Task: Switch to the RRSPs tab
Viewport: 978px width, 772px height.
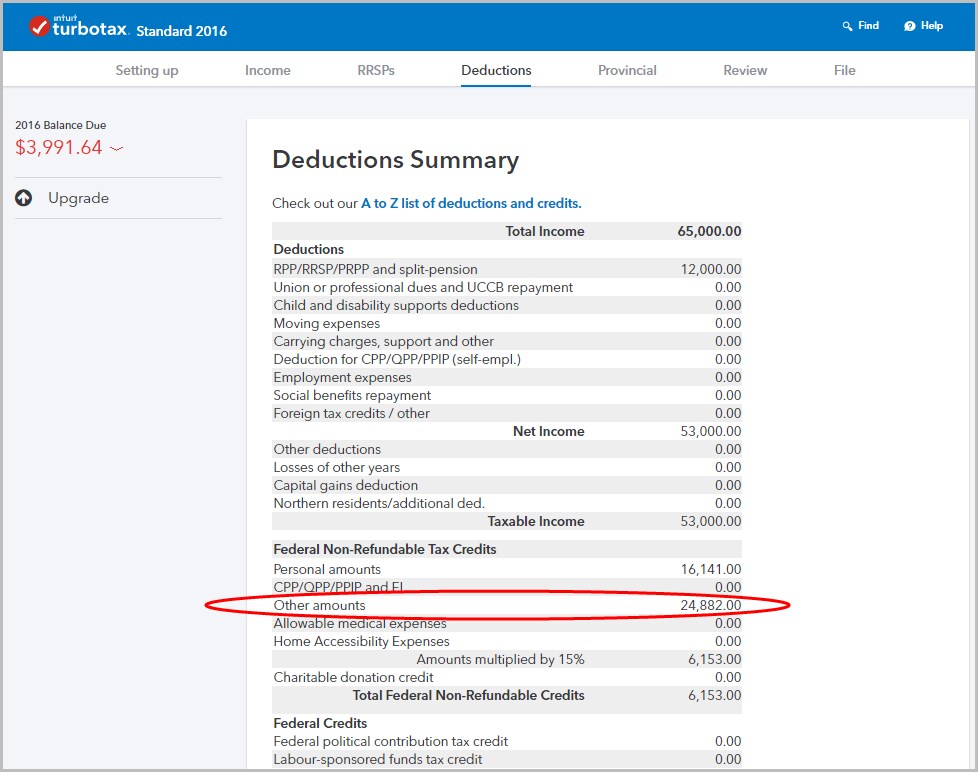Action: (x=376, y=70)
